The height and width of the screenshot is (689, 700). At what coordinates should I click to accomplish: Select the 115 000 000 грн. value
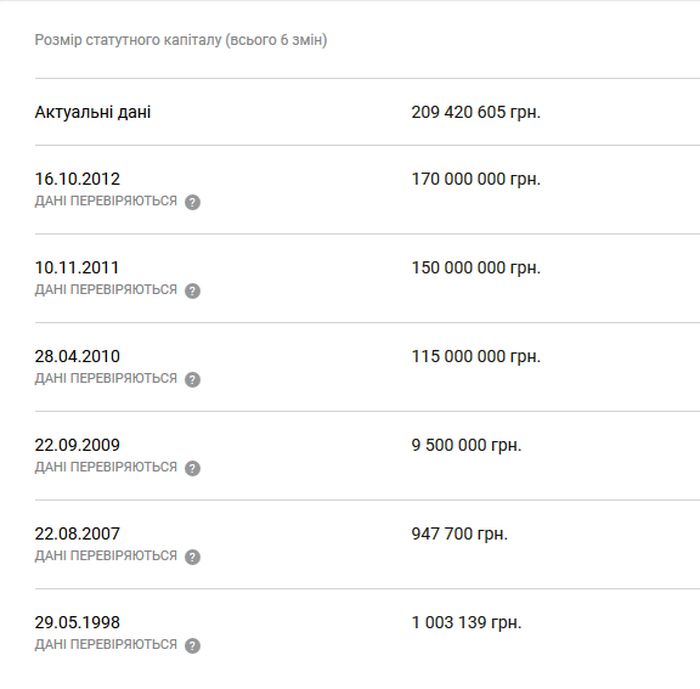click(x=476, y=356)
